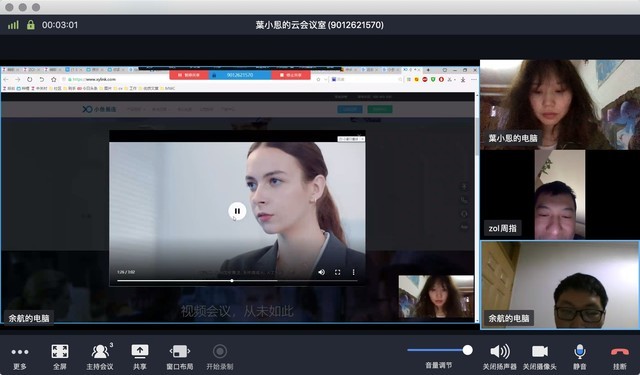Click the 余航的电脑 label on shared screen

coord(29,318)
